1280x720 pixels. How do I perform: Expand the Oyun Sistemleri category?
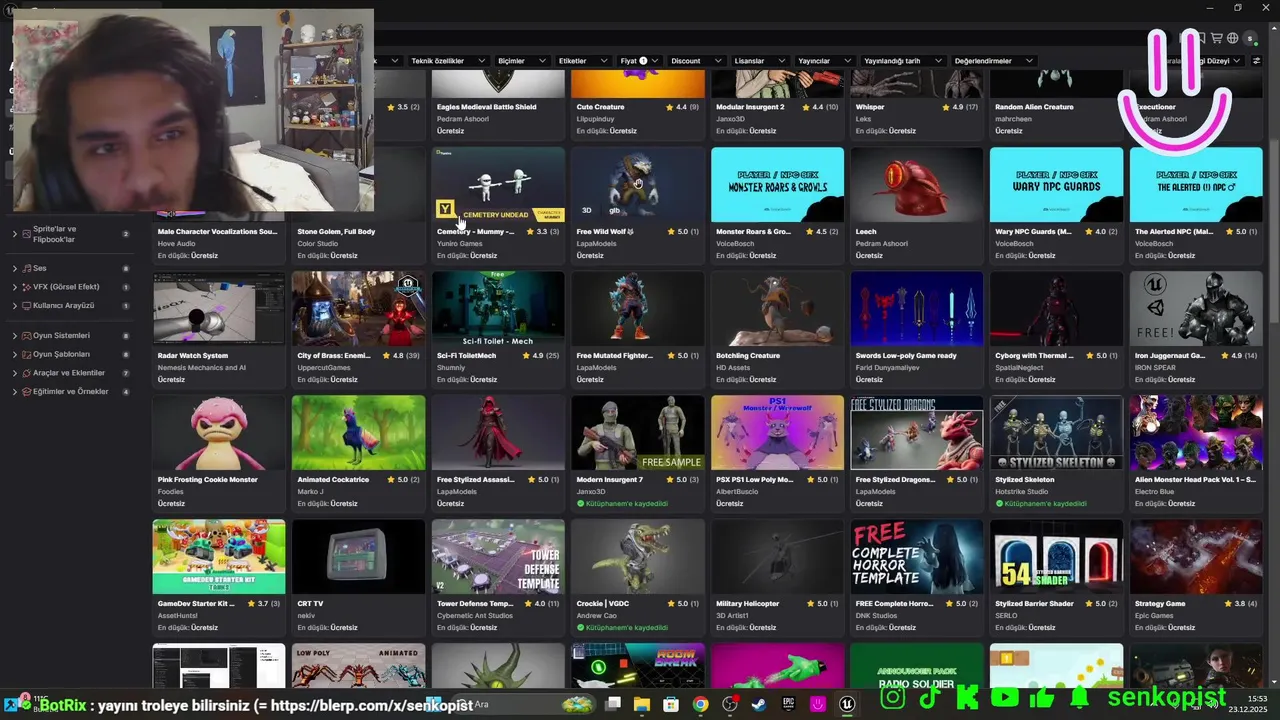[15, 336]
